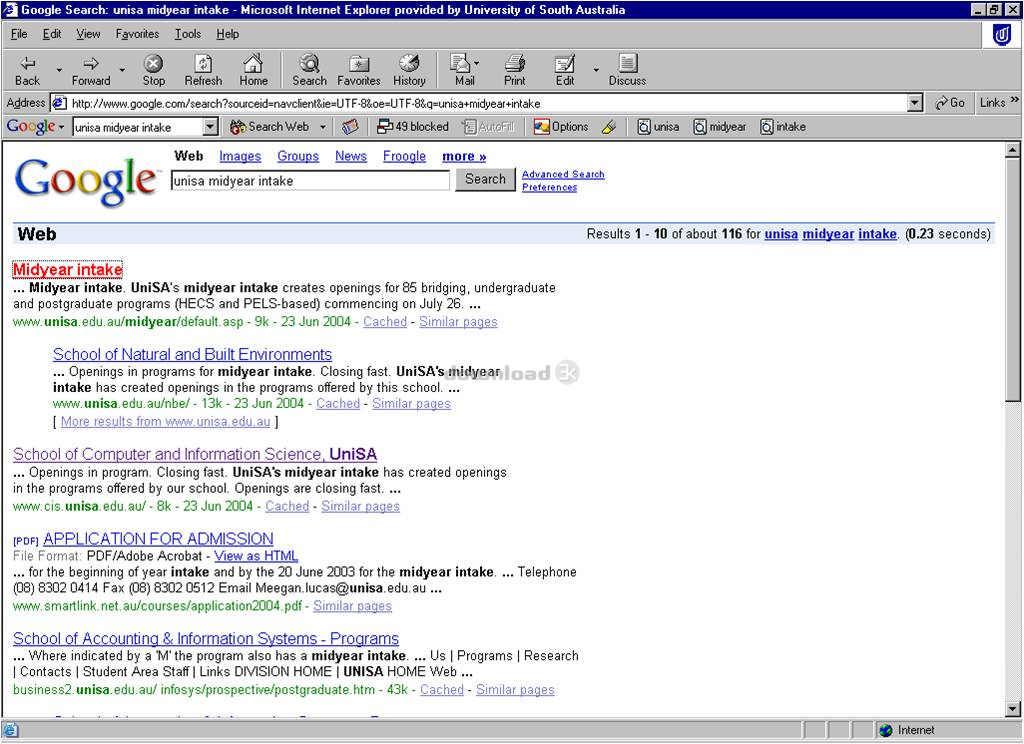1024x744 pixels.
Task: Open Google toolbar Options
Action: 561,127
